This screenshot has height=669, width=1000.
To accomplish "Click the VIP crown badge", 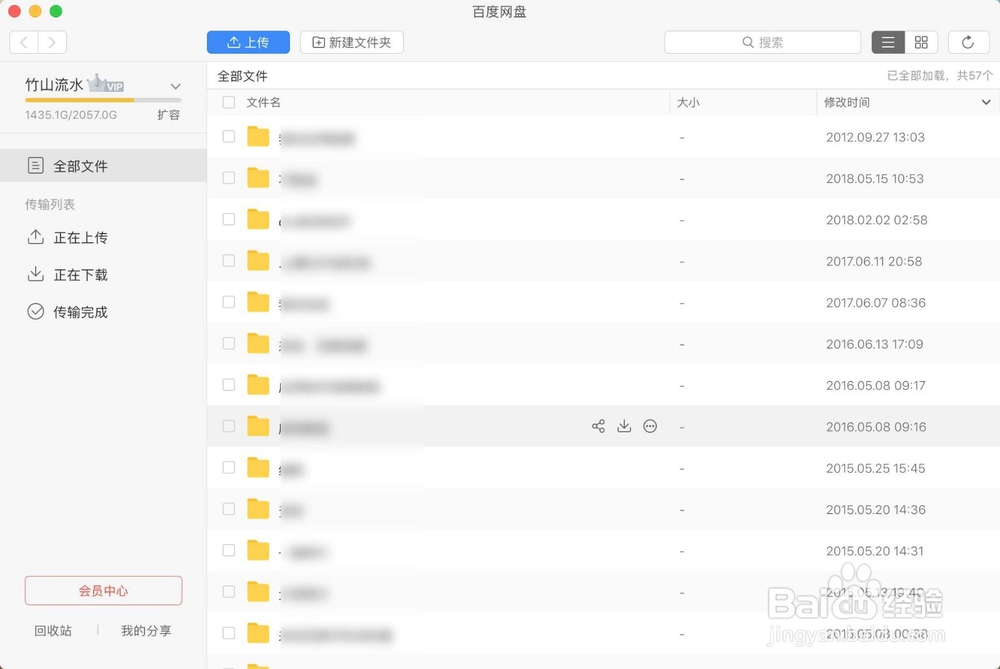I will [x=106, y=84].
